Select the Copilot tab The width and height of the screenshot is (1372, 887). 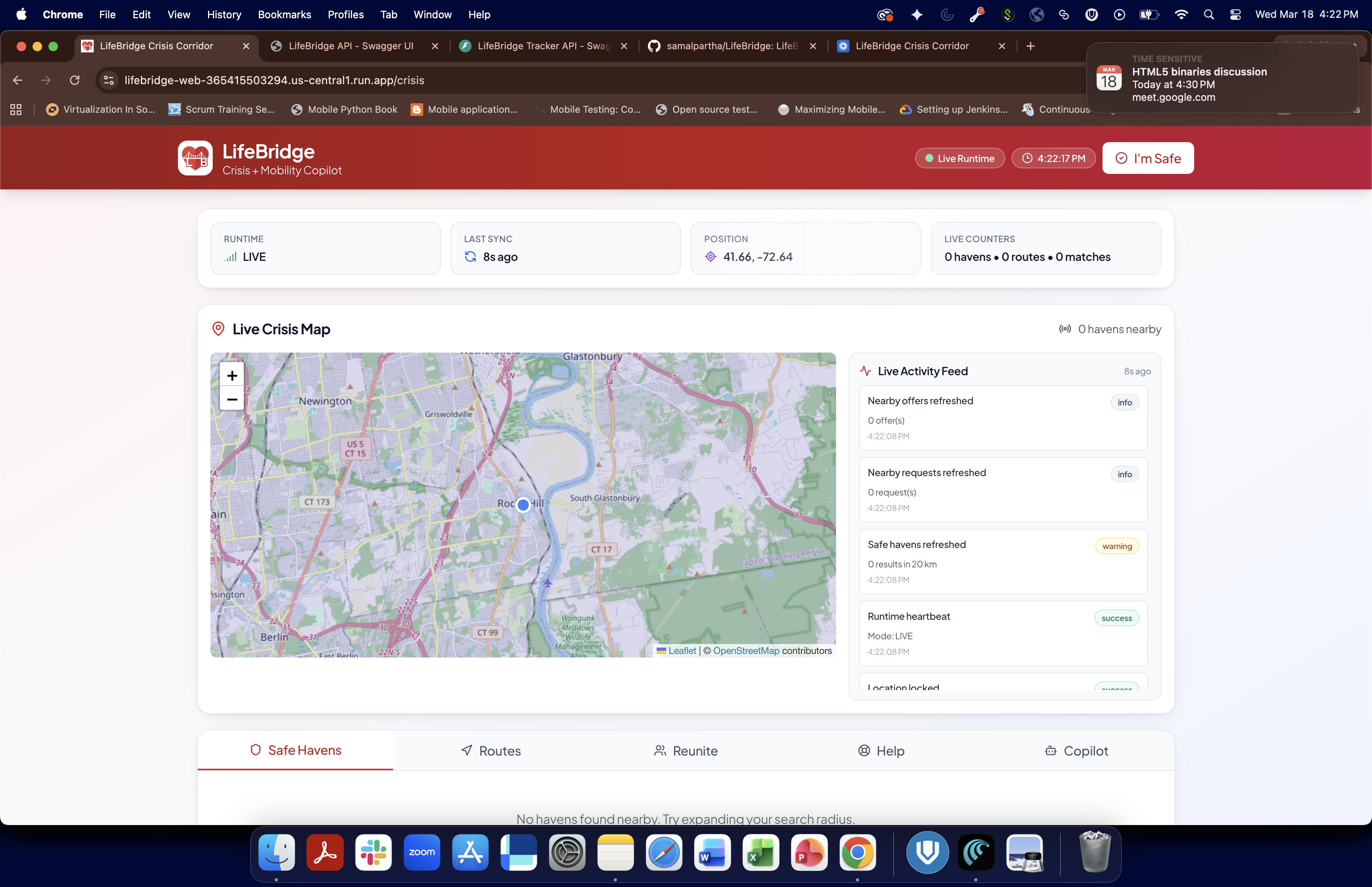point(1076,750)
